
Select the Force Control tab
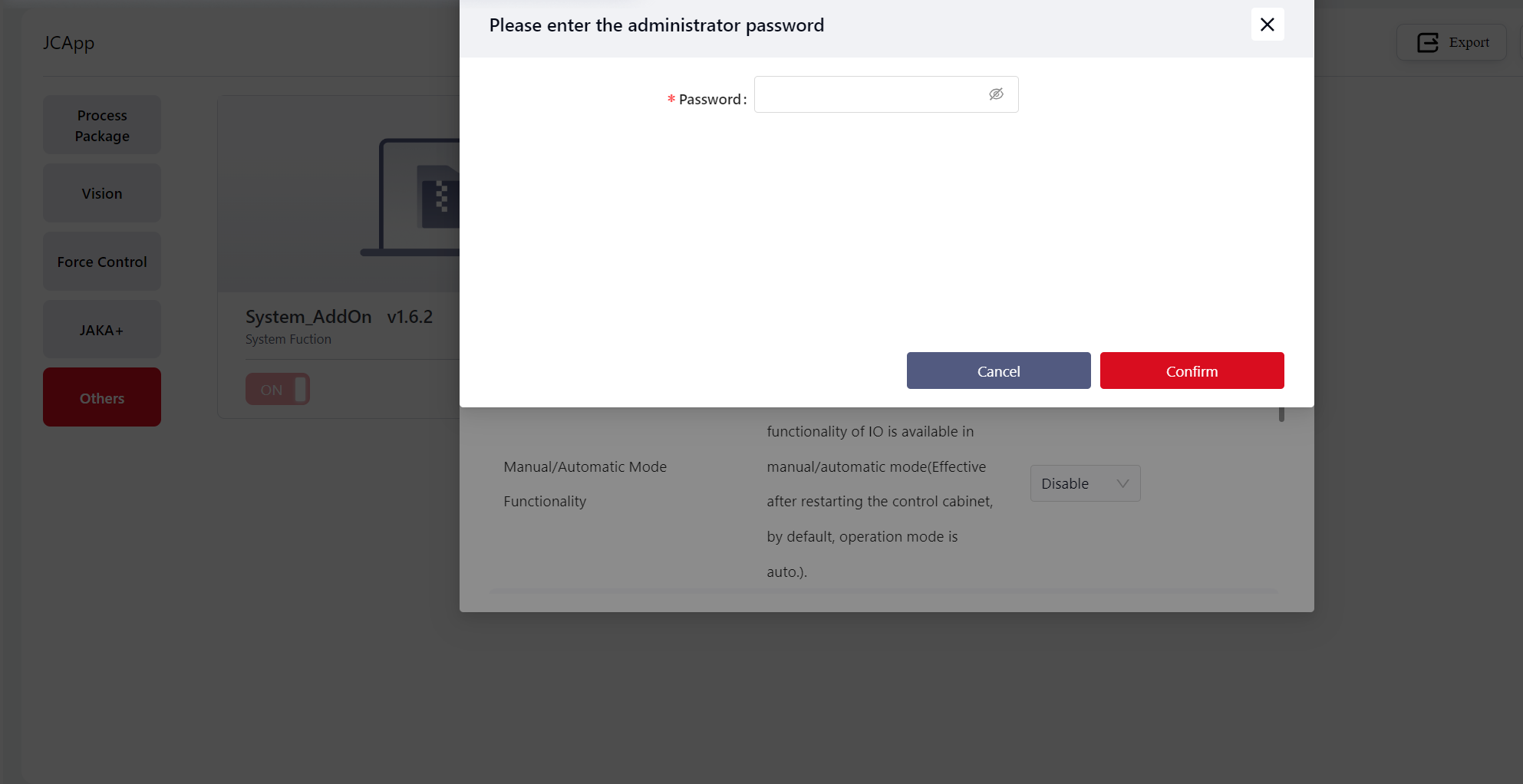102,262
